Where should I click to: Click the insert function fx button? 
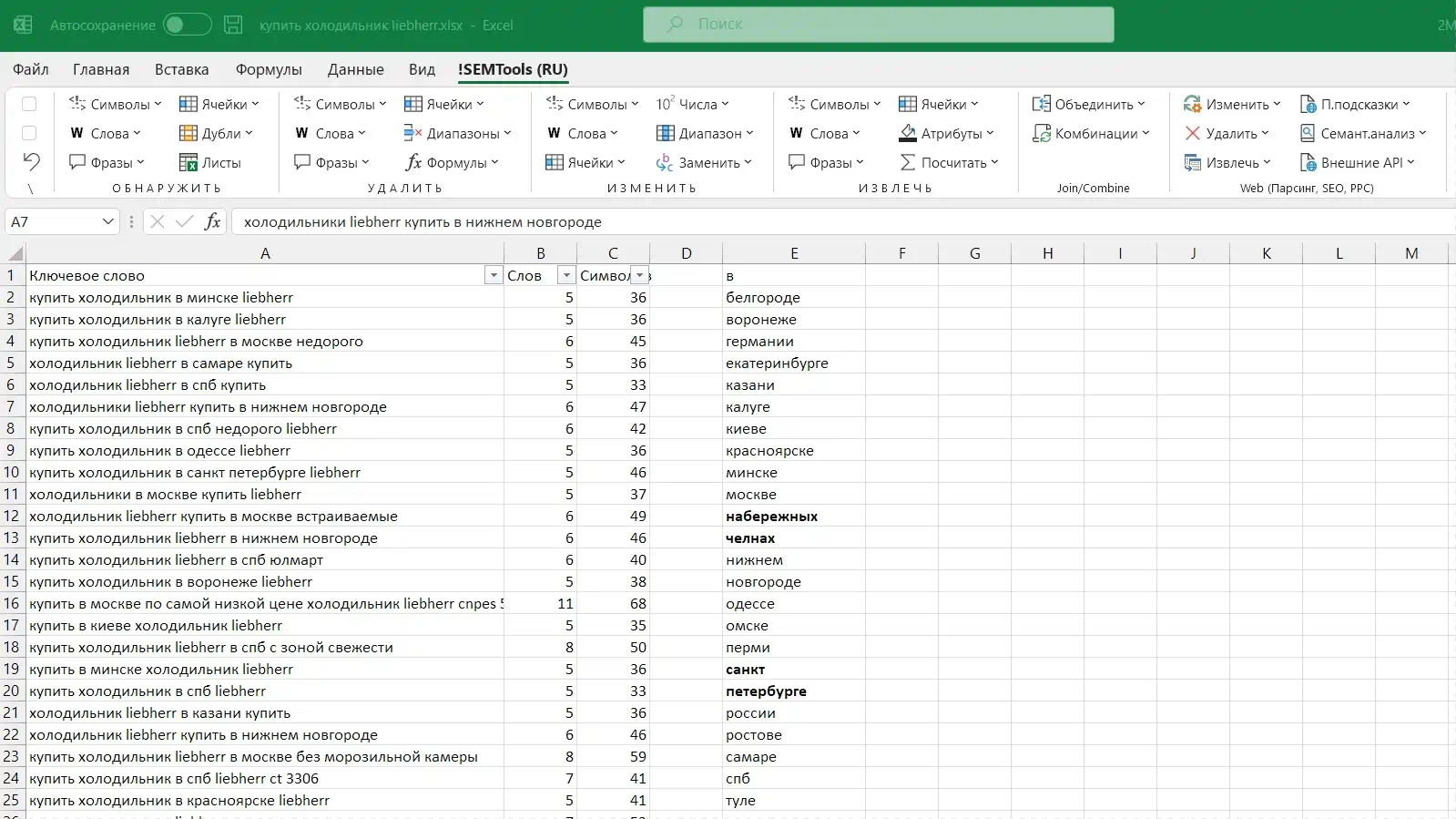click(212, 221)
